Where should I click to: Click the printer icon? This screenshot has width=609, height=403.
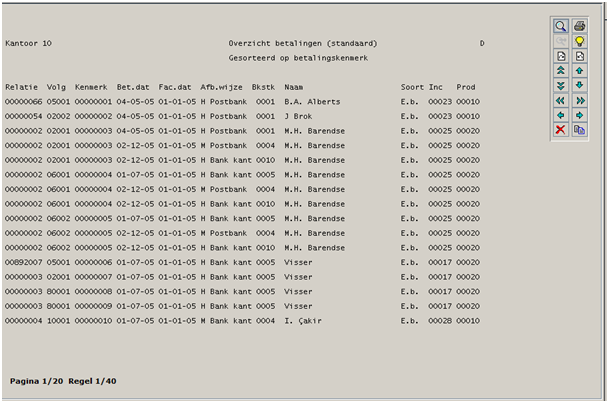coord(579,26)
